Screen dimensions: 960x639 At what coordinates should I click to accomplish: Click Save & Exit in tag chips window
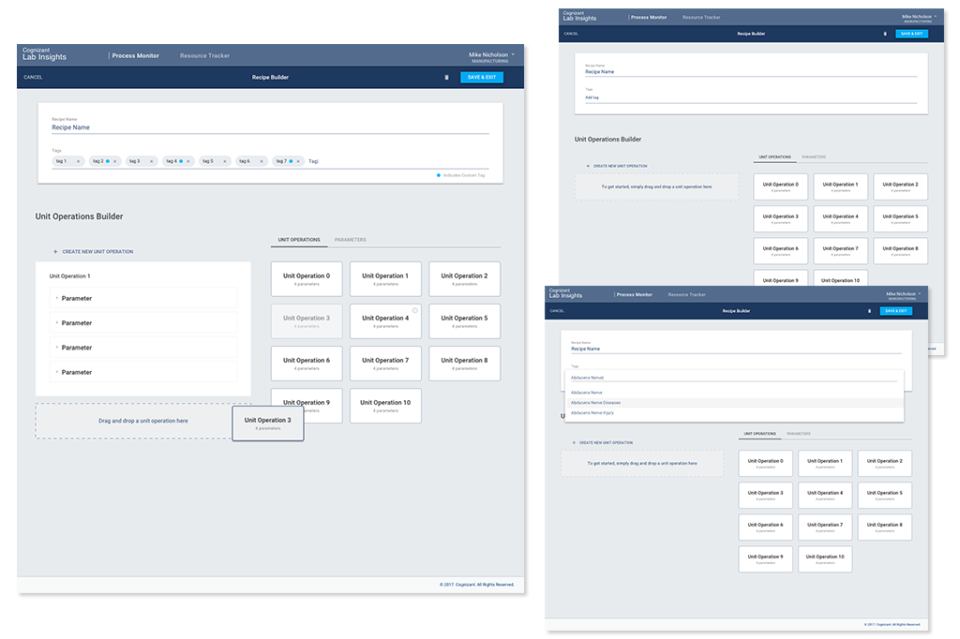tap(482, 77)
